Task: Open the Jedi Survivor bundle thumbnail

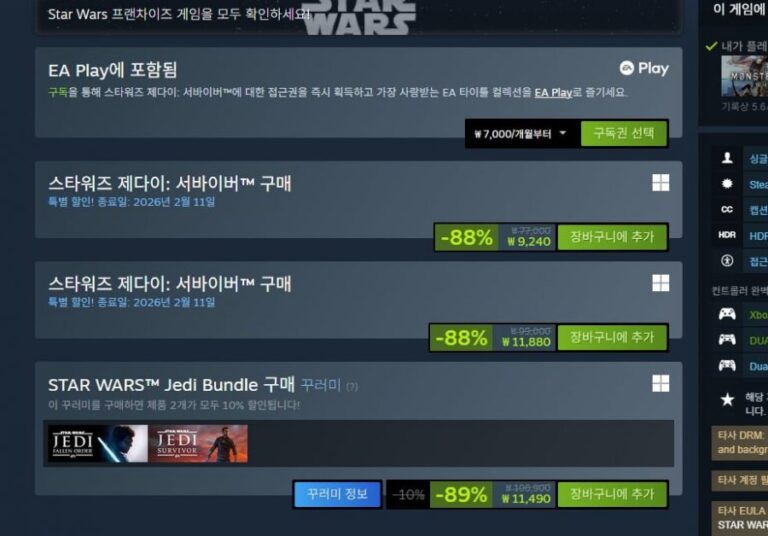Action: [x=198, y=443]
